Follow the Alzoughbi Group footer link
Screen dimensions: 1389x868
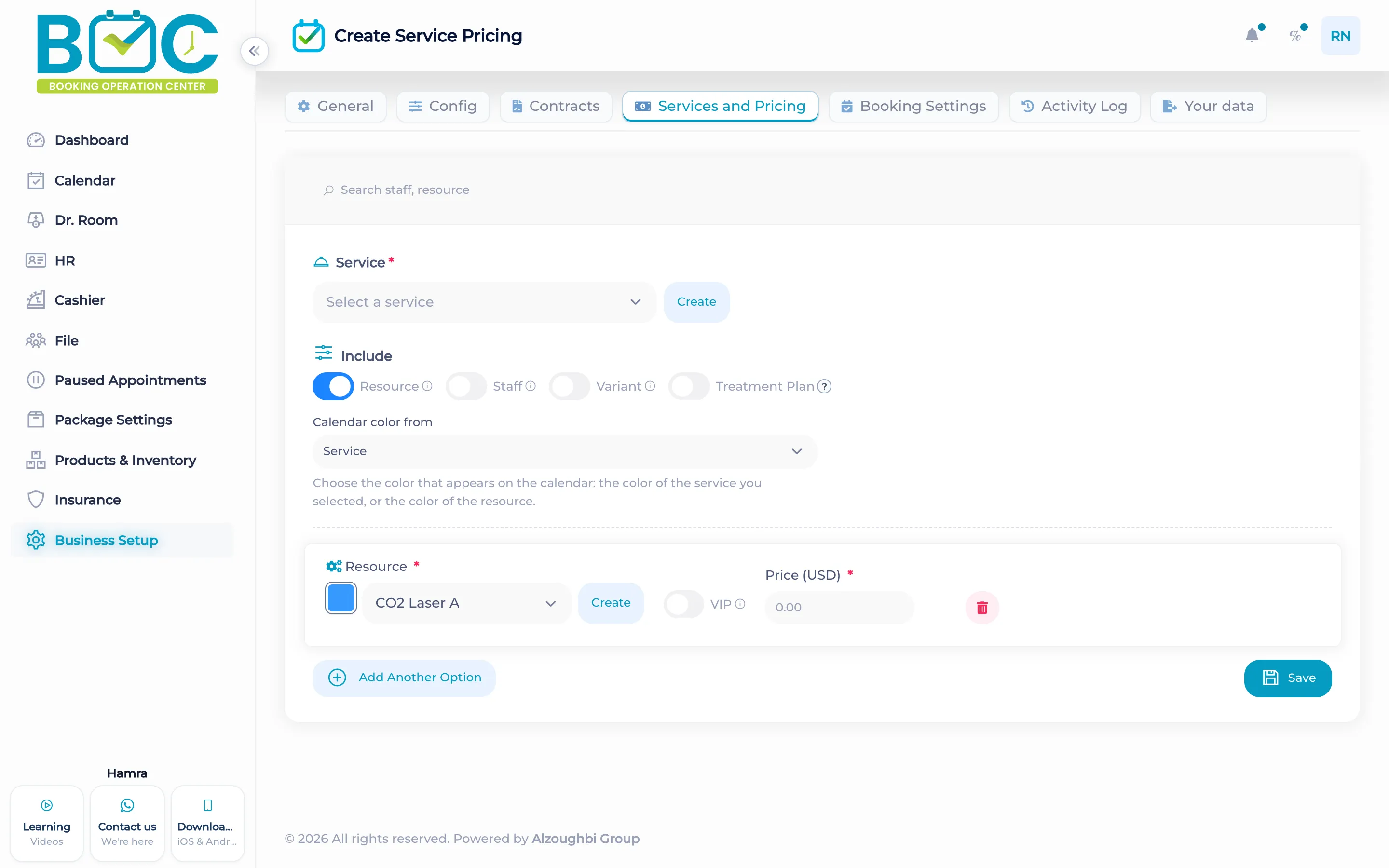[x=586, y=839]
